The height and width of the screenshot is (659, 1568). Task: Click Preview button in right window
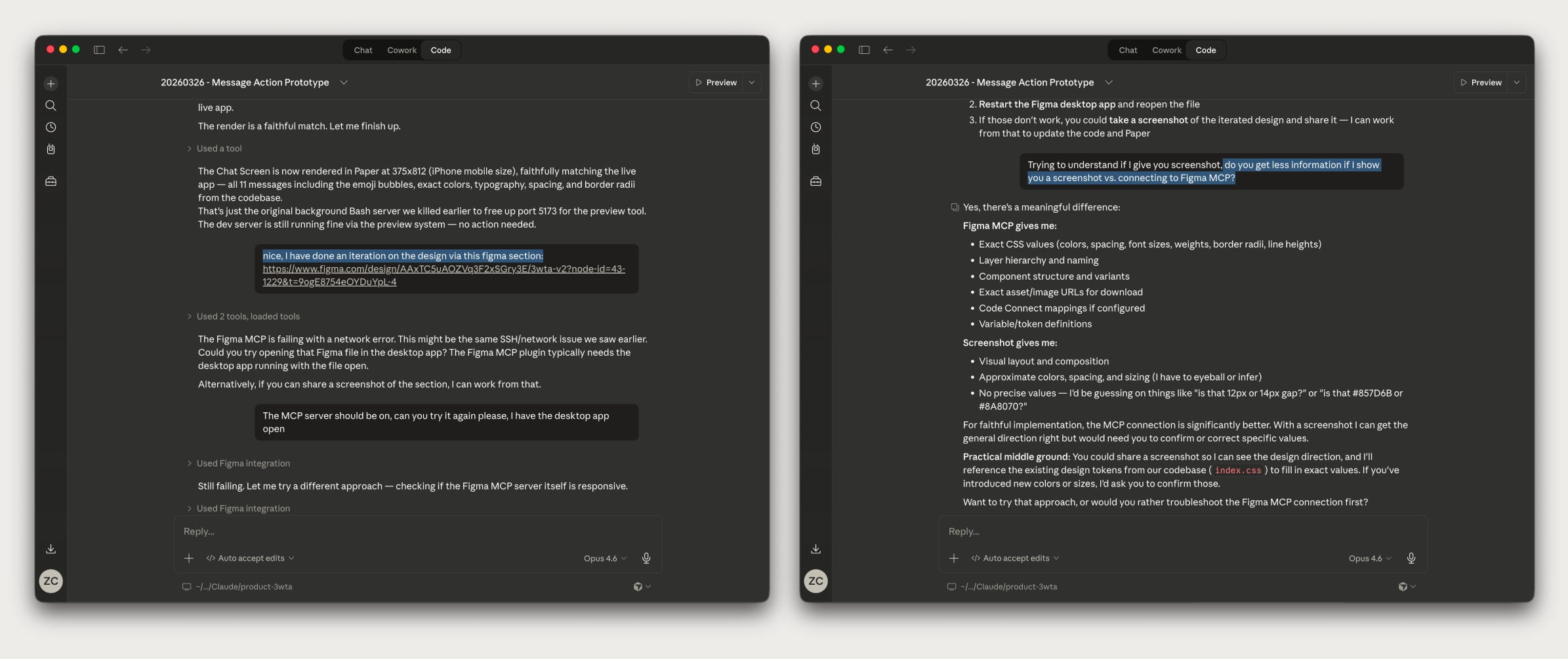(1481, 83)
